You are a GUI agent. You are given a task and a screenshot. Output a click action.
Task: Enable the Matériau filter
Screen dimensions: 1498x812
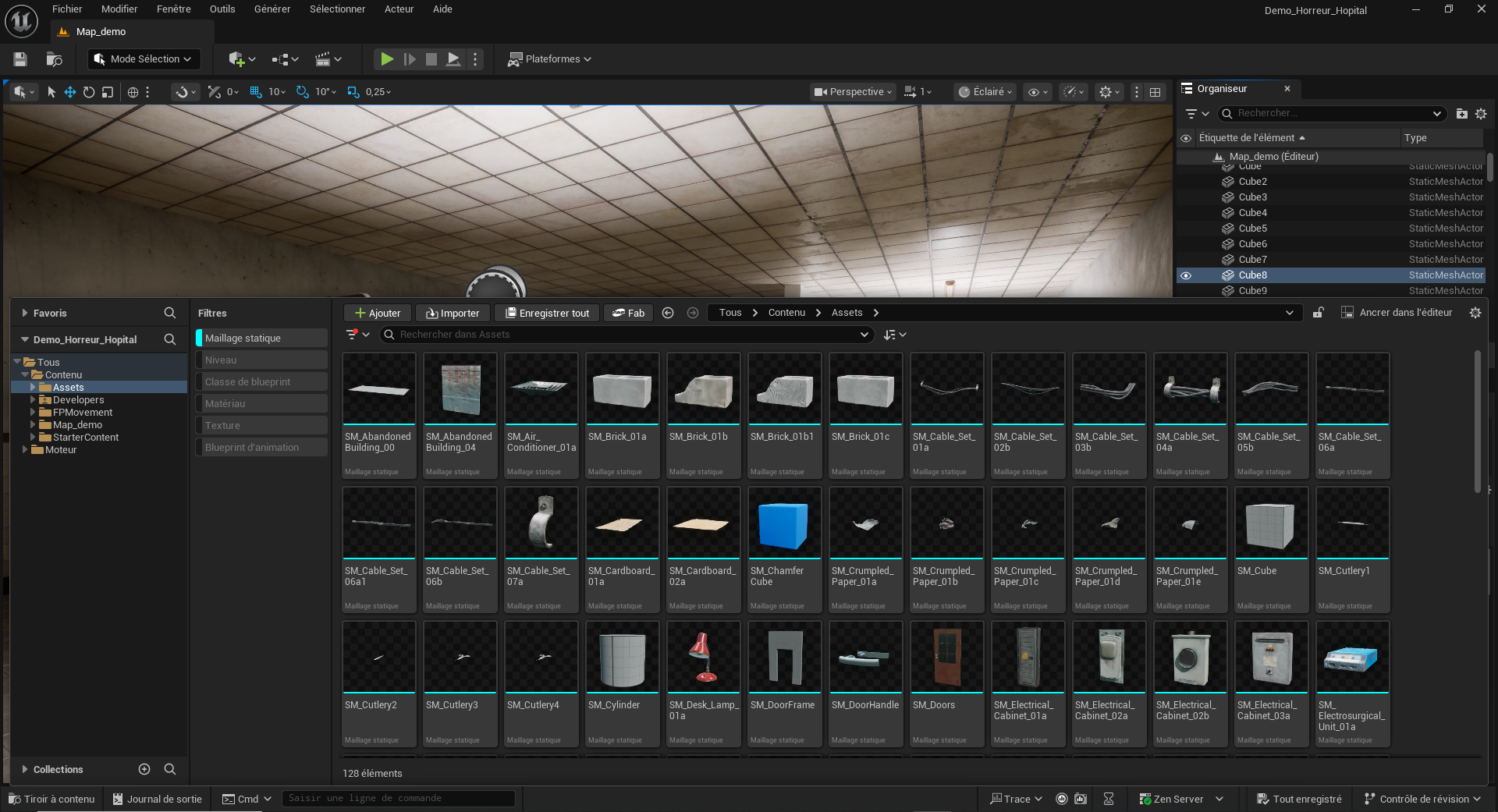pyautogui.click(x=261, y=404)
